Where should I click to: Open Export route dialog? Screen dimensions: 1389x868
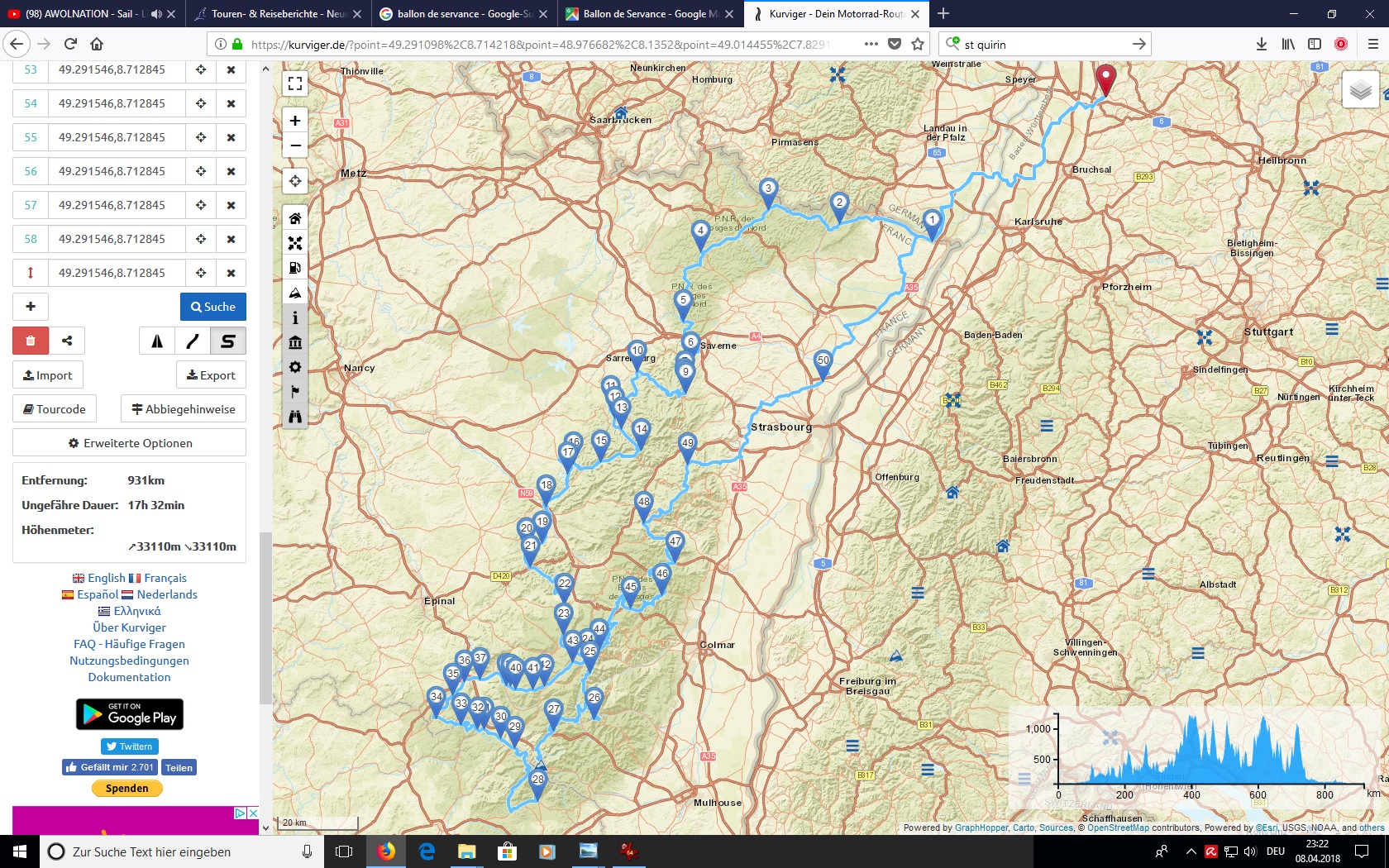tap(211, 375)
